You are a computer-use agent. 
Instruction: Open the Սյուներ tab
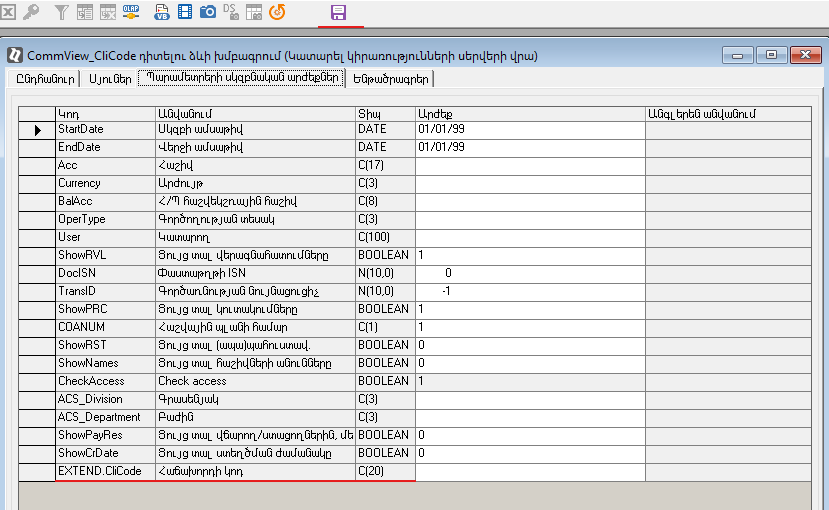(x=109, y=79)
